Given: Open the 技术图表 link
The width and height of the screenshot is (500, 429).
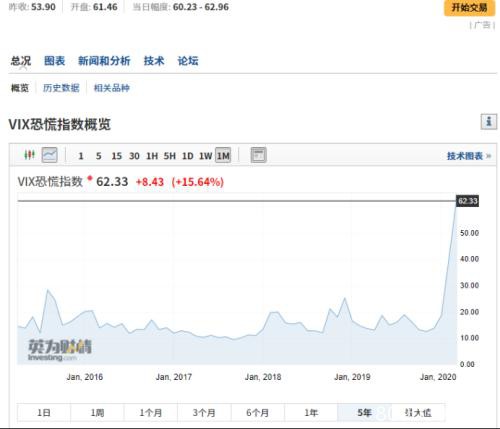Looking at the screenshot, I should (469, 156).
